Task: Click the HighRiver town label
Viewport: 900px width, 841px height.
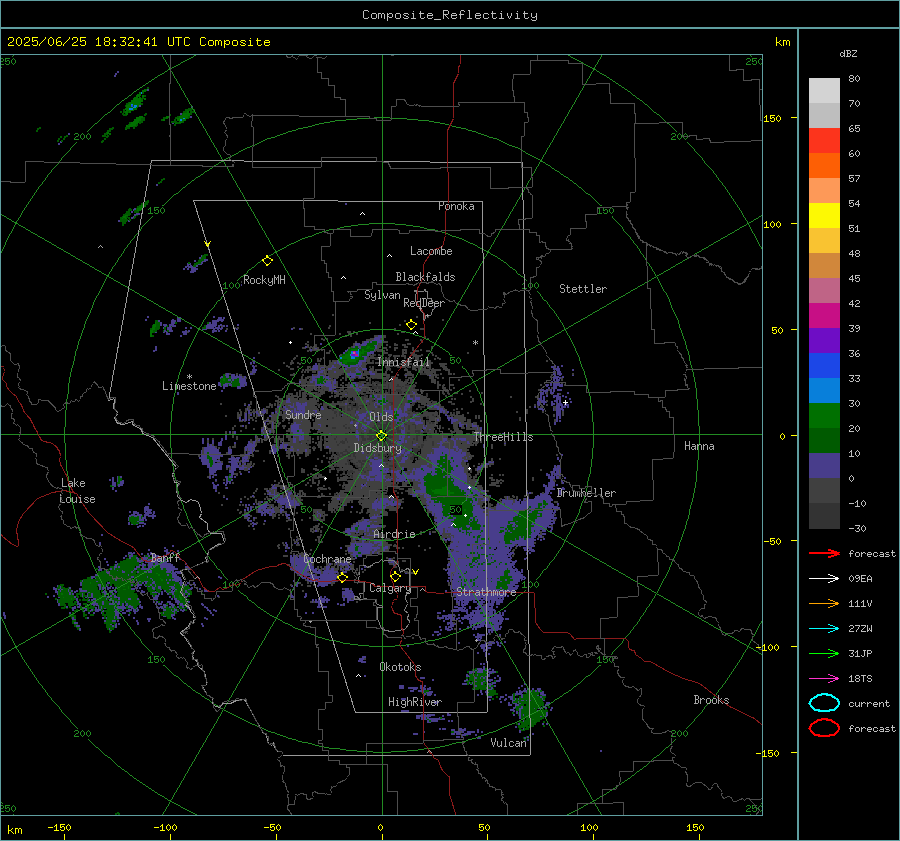Action: click(415, 702)
